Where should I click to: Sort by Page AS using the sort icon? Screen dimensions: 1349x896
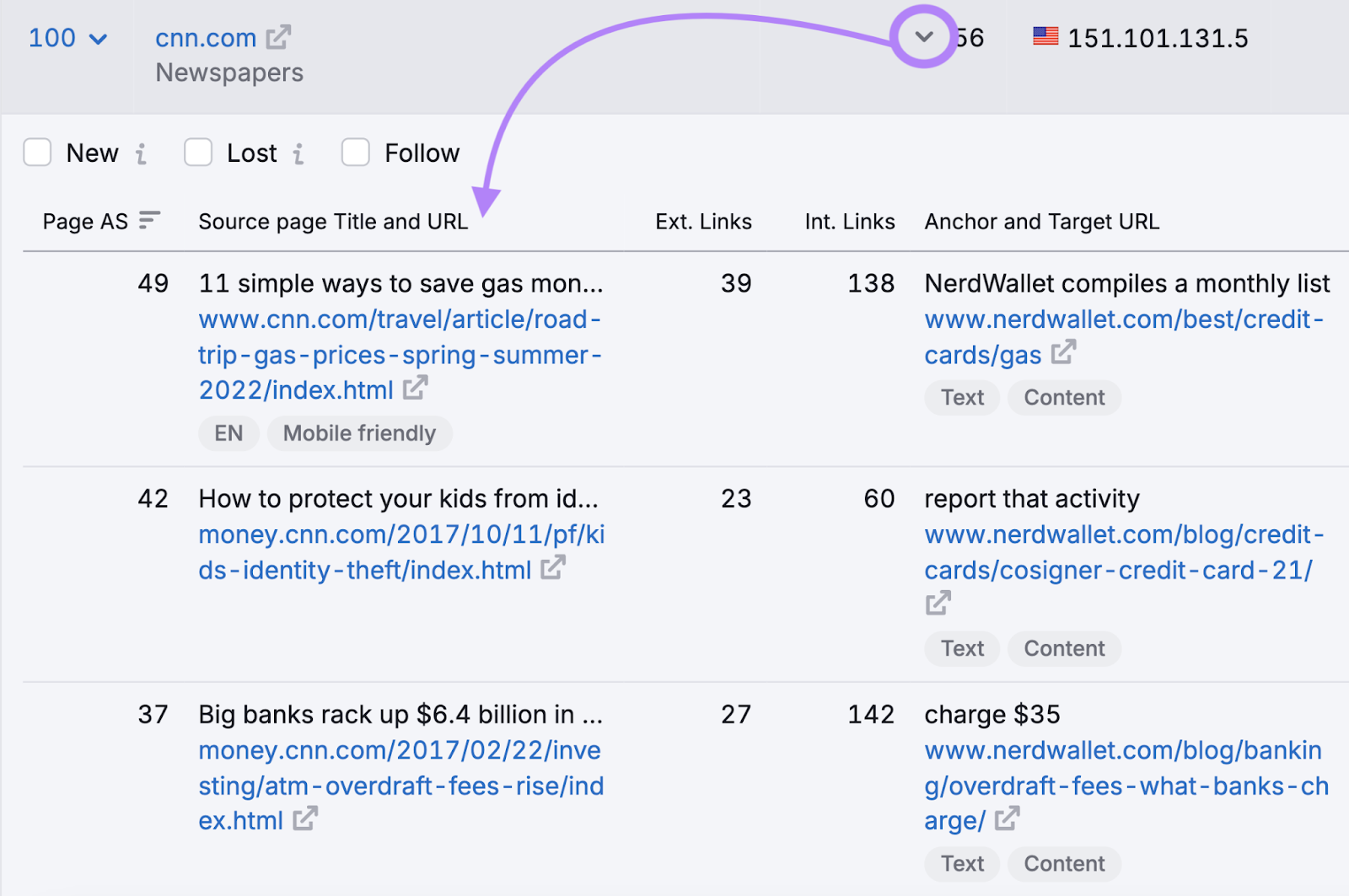148,221
